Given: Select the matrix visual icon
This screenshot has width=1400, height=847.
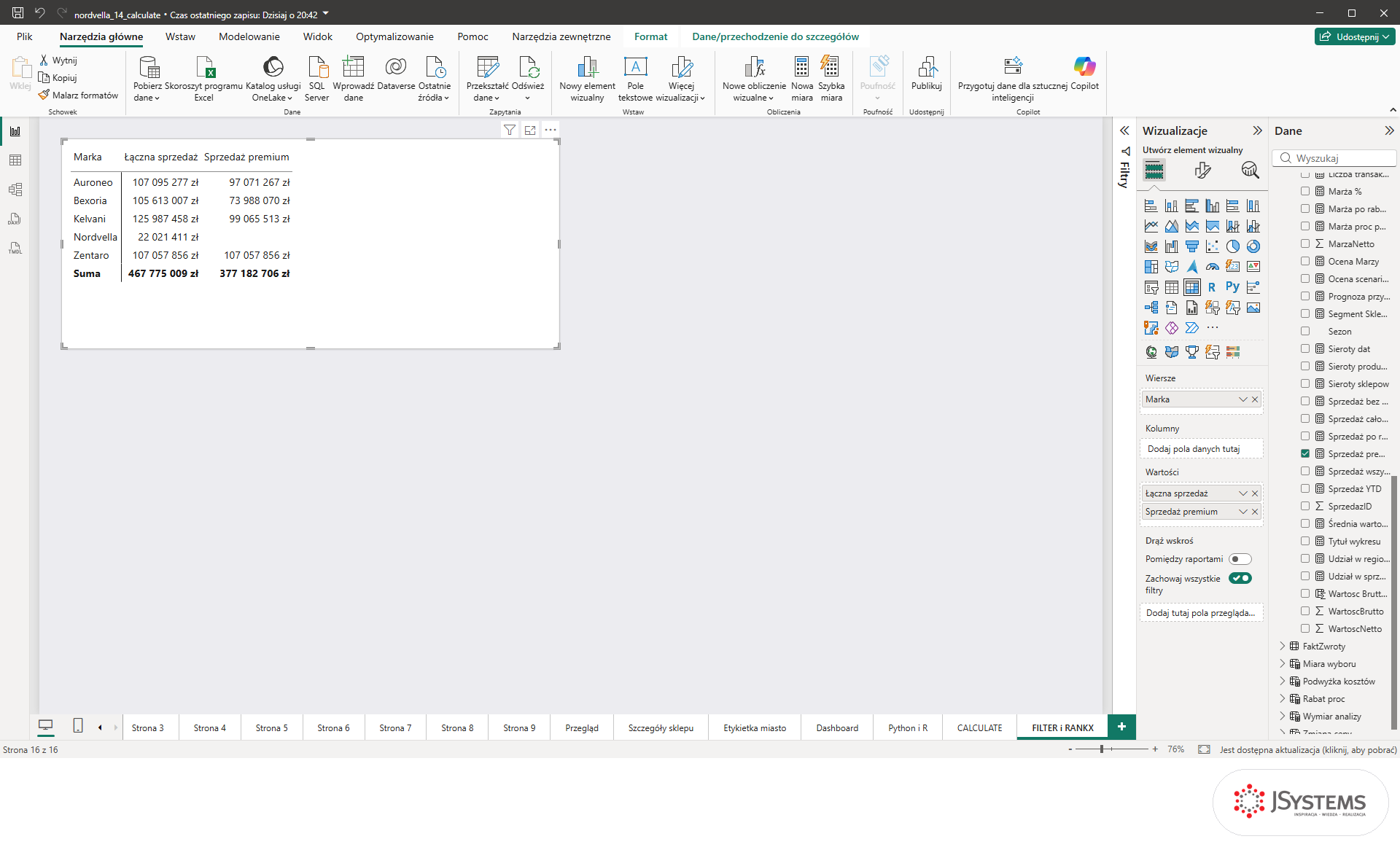Looking at the screenshot, I should pos(1191,287).
